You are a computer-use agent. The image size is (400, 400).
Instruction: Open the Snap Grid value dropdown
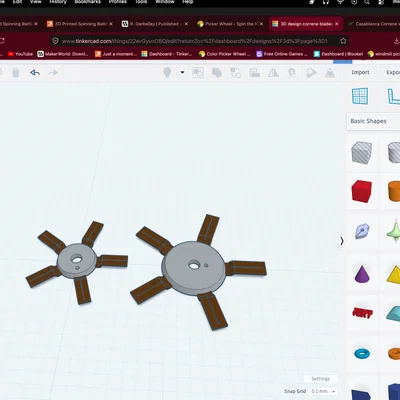[x=323, y=391]
